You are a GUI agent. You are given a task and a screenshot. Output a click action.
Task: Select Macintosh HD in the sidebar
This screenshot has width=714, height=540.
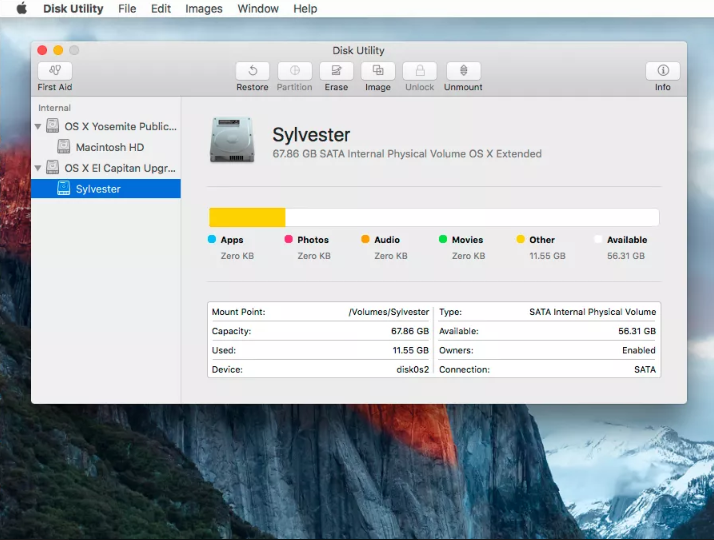106,147
